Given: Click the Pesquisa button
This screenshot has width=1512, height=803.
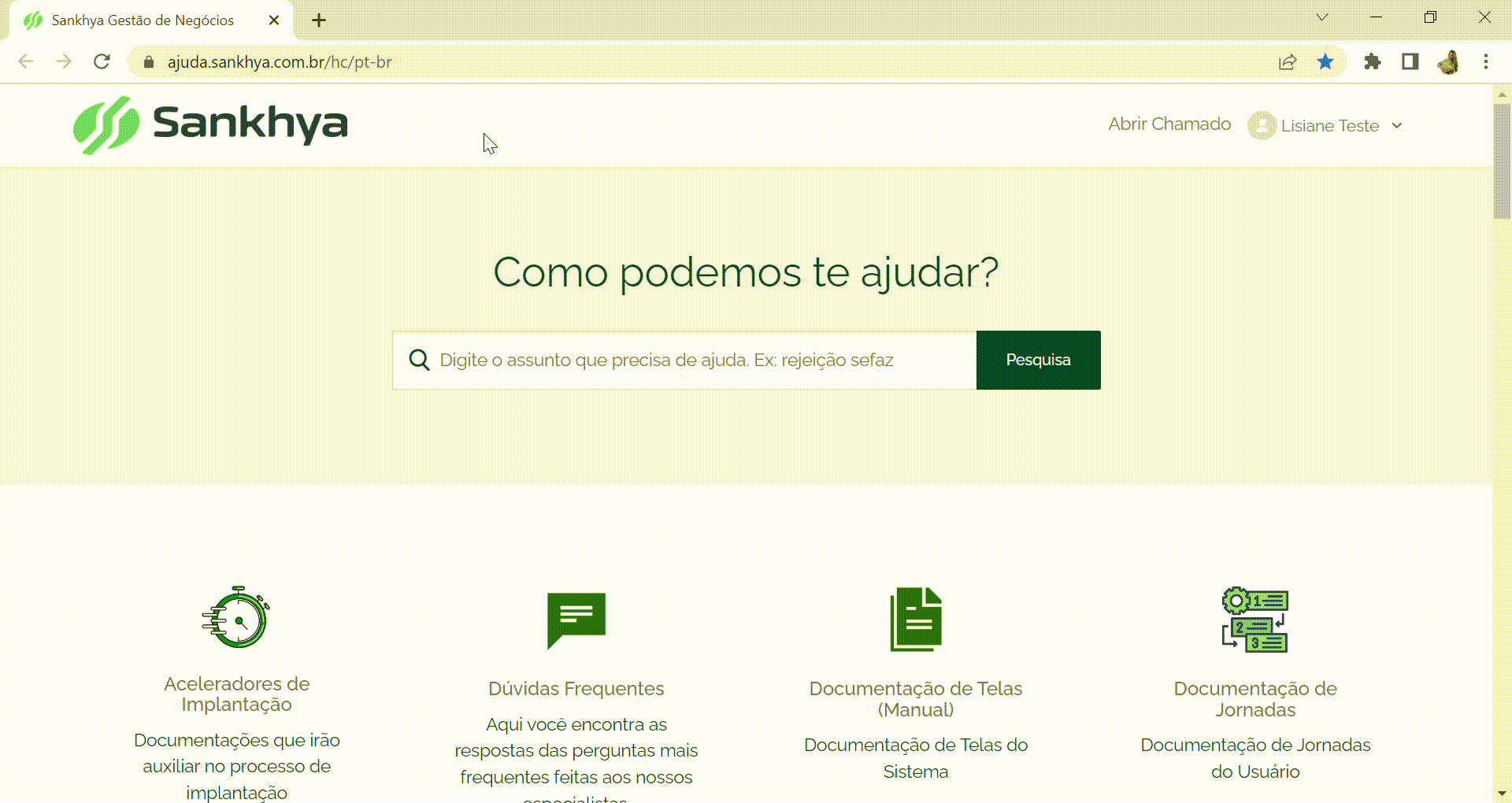Looking at the screenshot, I should point(1039,360).
